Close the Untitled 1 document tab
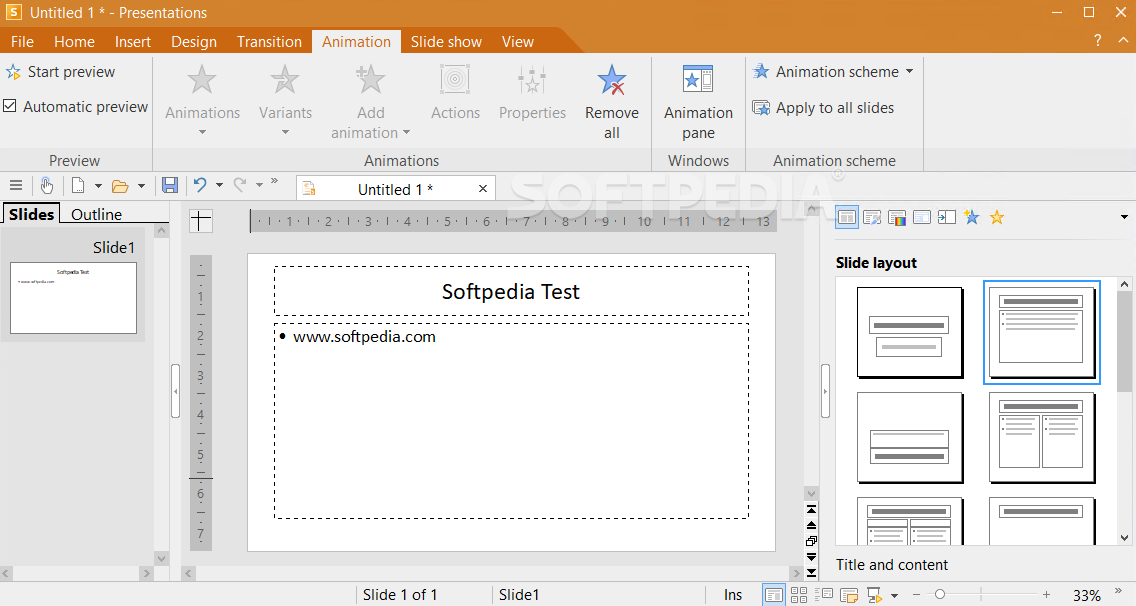The width and height of the screenshot is (1136, 606). 483,188
